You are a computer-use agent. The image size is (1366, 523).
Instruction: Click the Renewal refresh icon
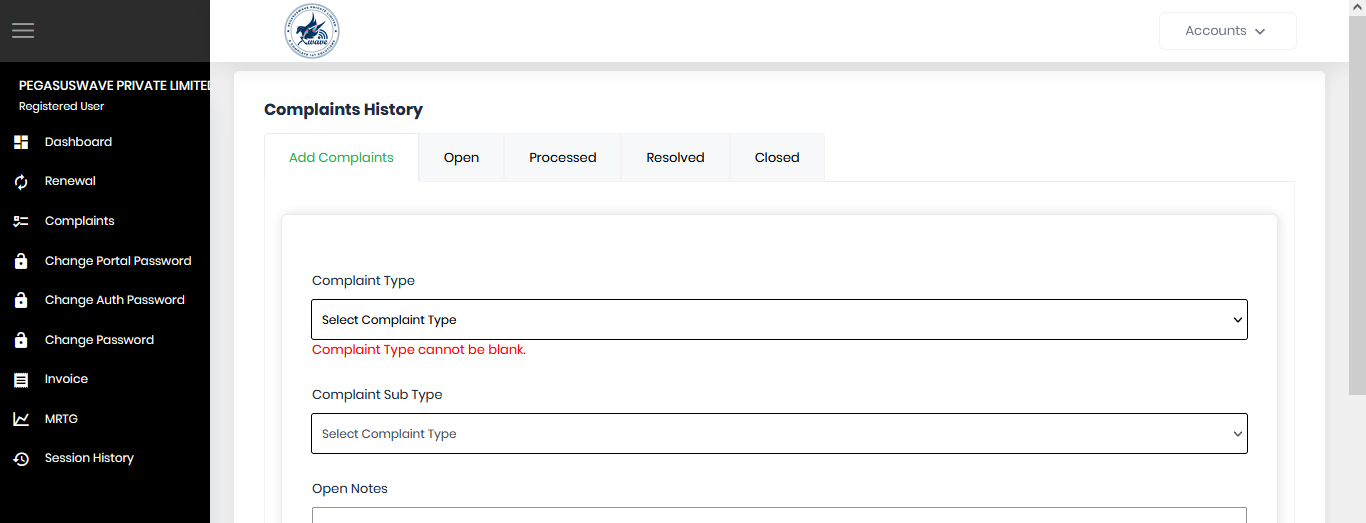21,182
